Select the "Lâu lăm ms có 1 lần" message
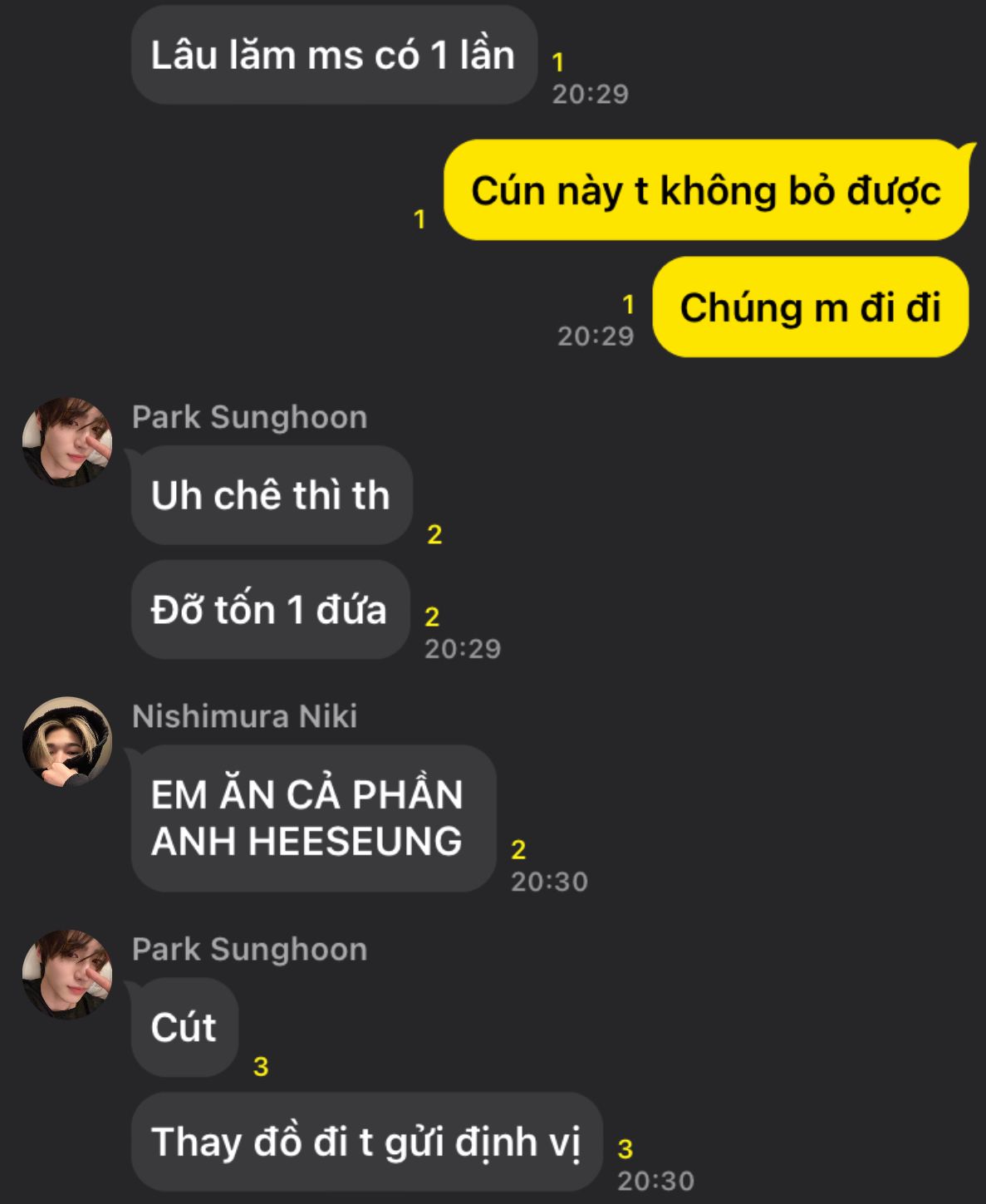The height and width of the screenshot is (1204, 986). pyautogui.click(x=334, y=55)
